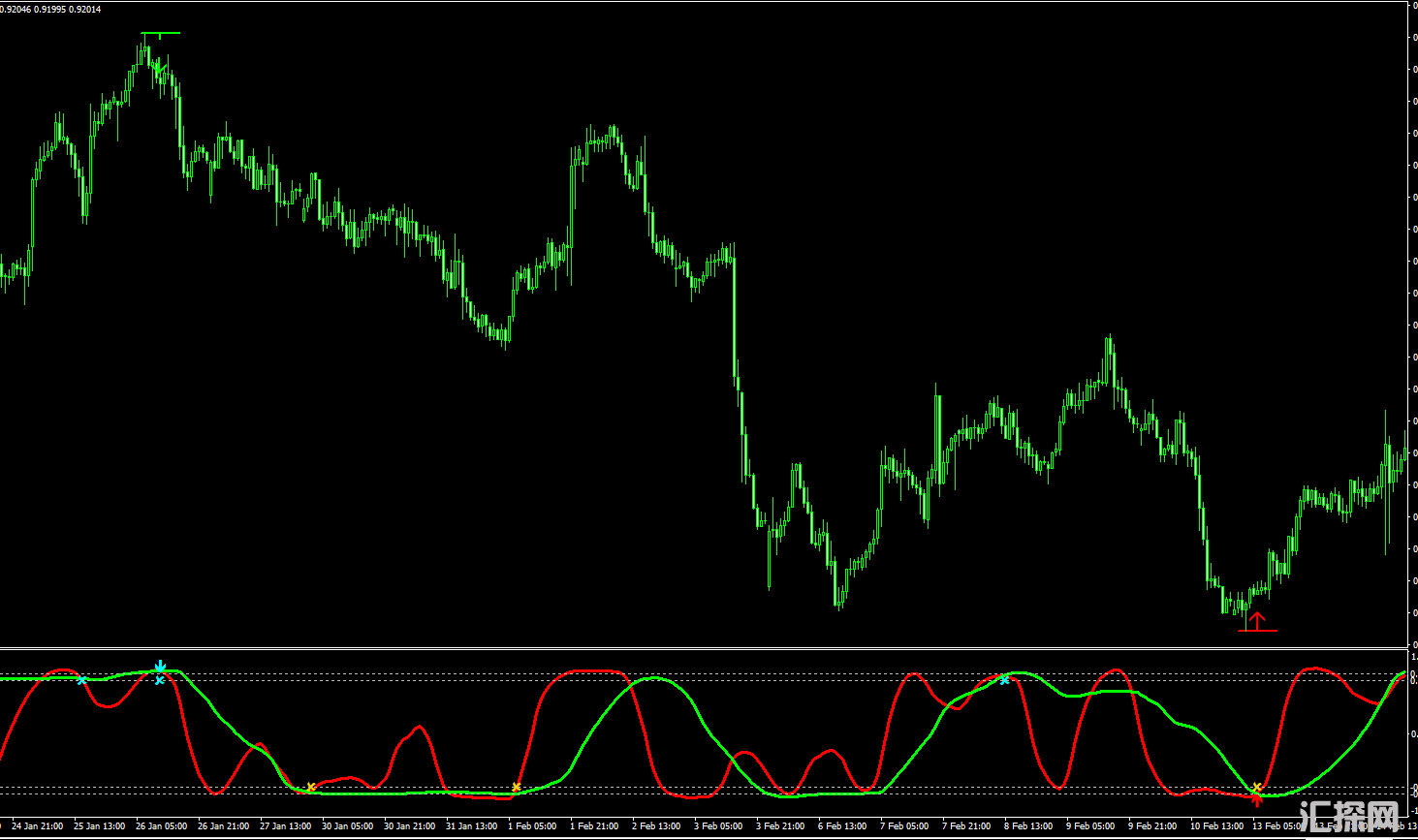Click the green check mark below the top sell marker
Image resolution: width=1418 pixels, height=840 pixels.
click(160, 70)
